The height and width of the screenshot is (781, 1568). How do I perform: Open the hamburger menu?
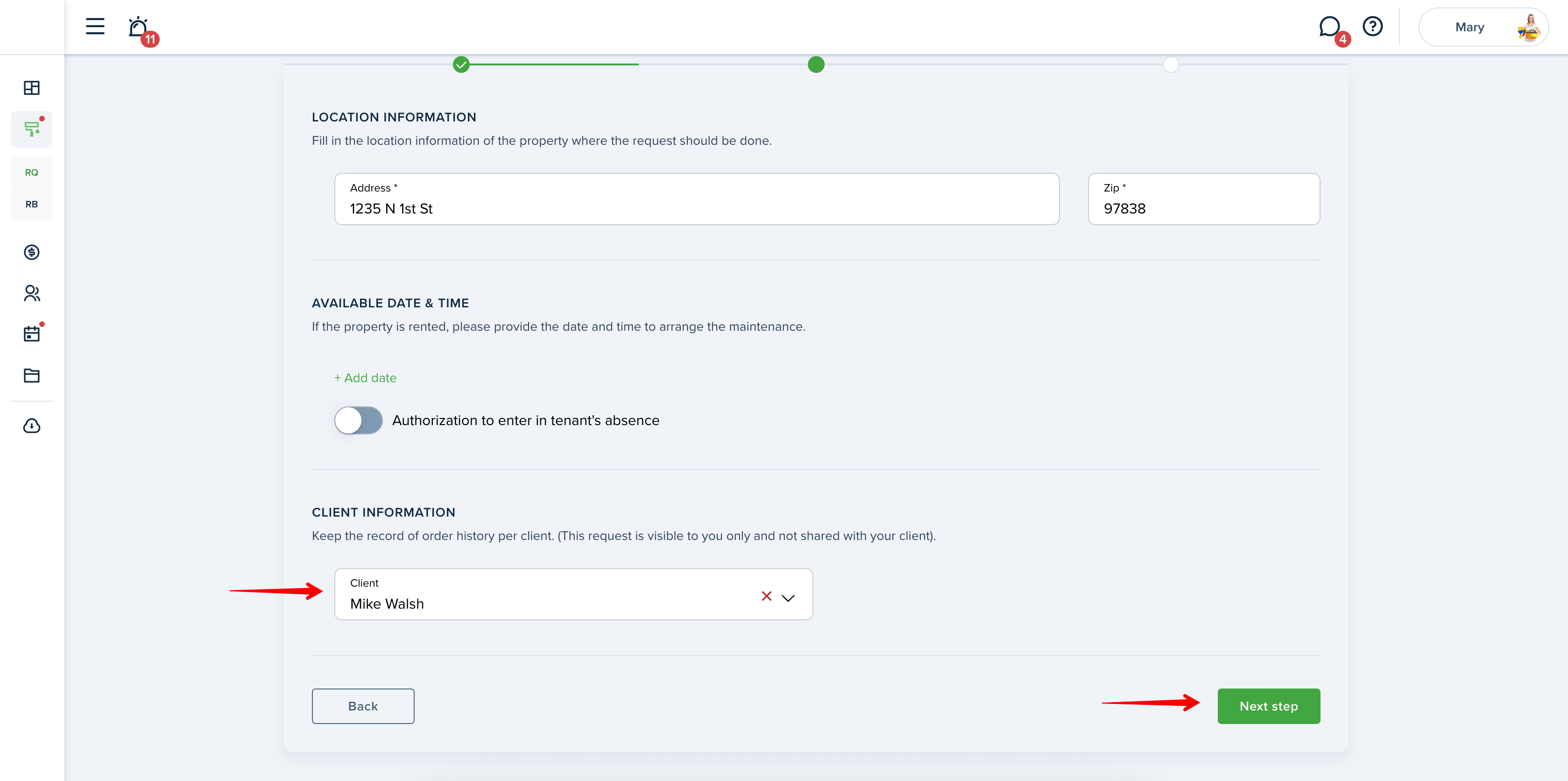95,26
